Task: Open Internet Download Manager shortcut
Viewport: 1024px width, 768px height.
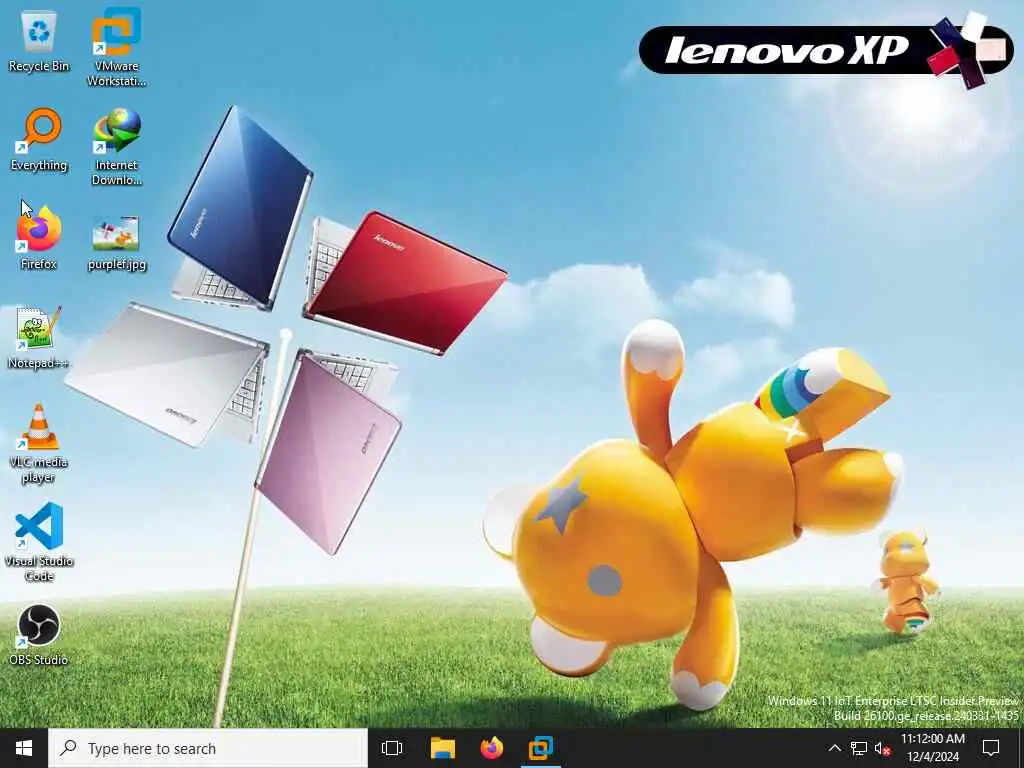Action: (116, 146)
